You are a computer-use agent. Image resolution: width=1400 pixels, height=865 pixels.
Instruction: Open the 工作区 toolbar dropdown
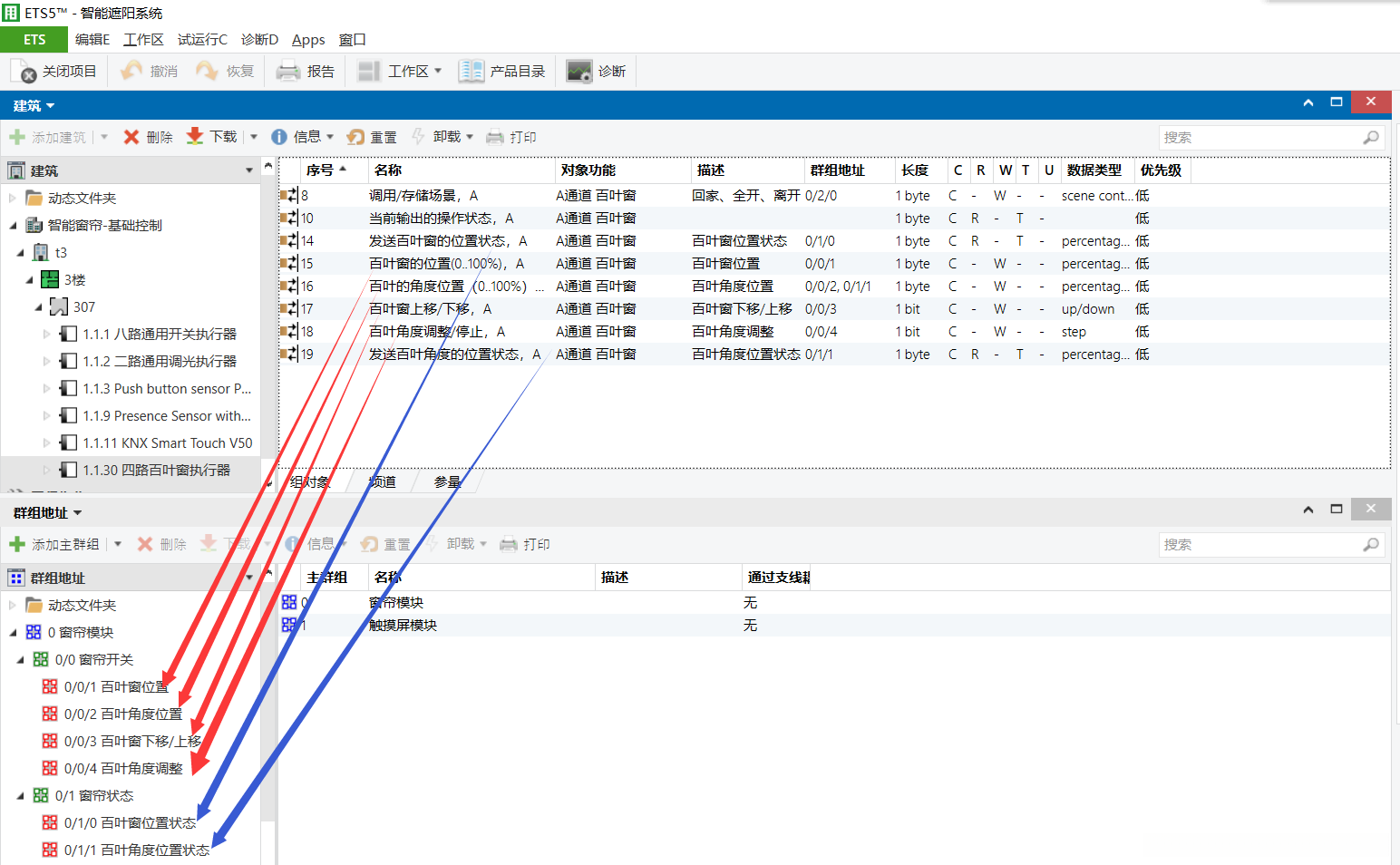438,71
